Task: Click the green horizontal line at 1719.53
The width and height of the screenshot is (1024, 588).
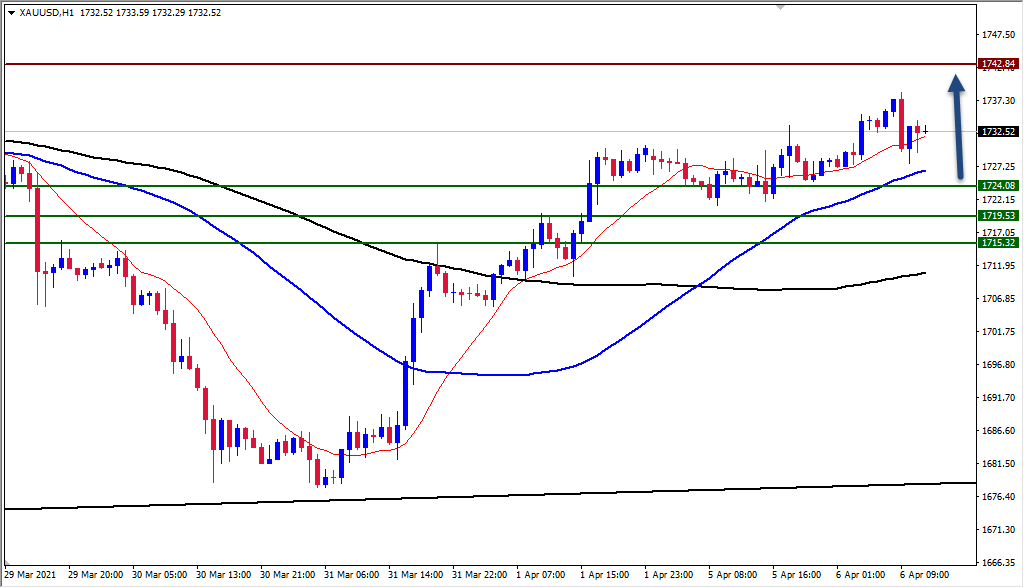Action: coord(490,216)
